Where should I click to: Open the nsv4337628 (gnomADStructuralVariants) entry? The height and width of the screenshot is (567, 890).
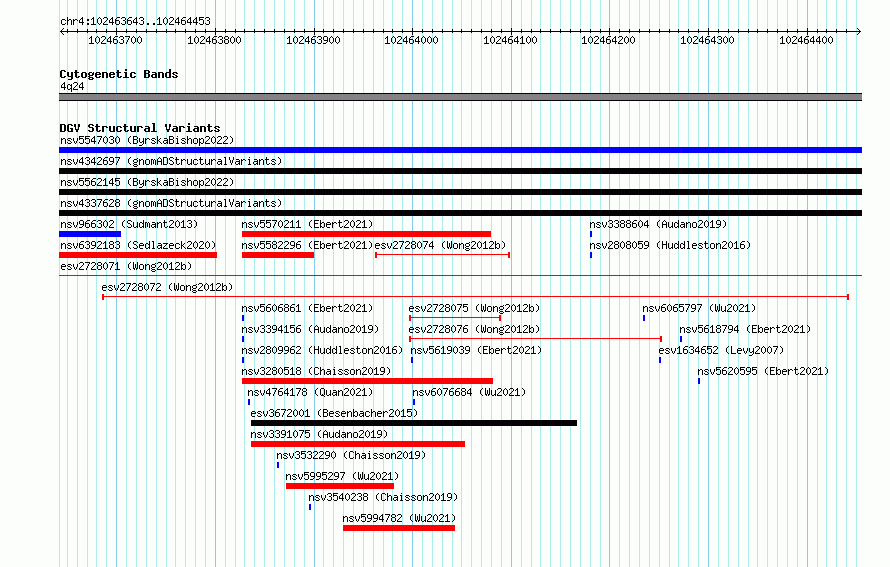(171, 203)
